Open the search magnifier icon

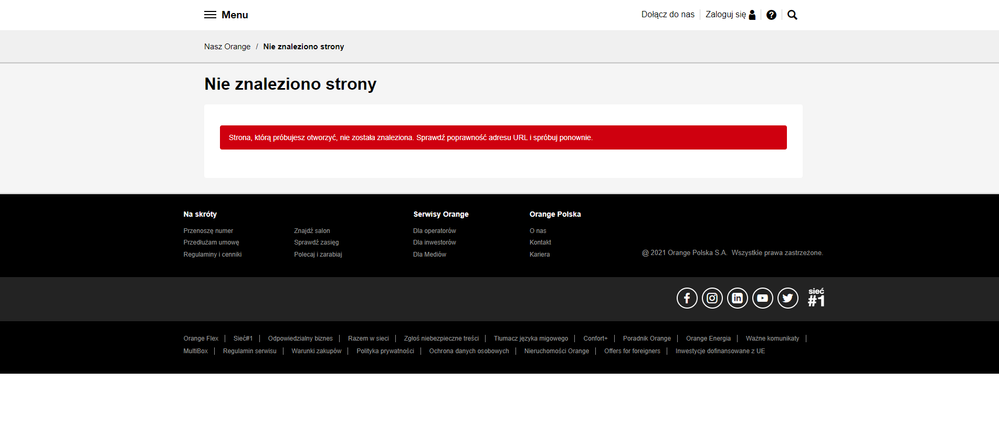point(792,15)
